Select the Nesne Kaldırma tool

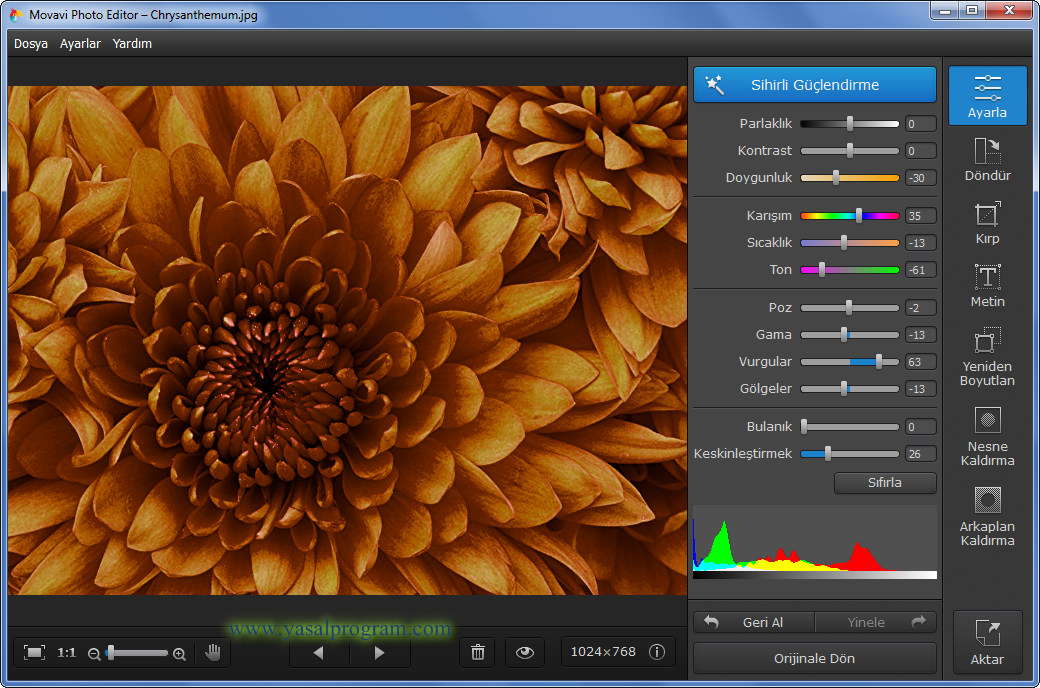tap(987, 436)
